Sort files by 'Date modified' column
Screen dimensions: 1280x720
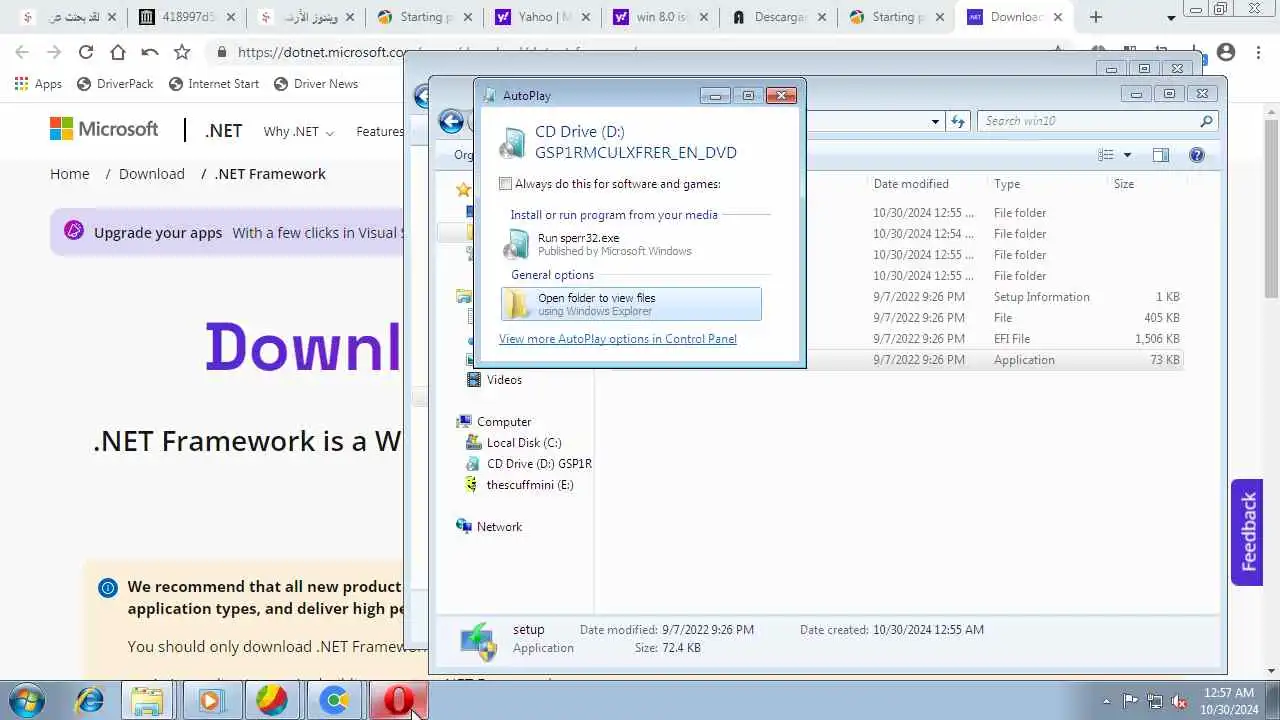point(911,184)
